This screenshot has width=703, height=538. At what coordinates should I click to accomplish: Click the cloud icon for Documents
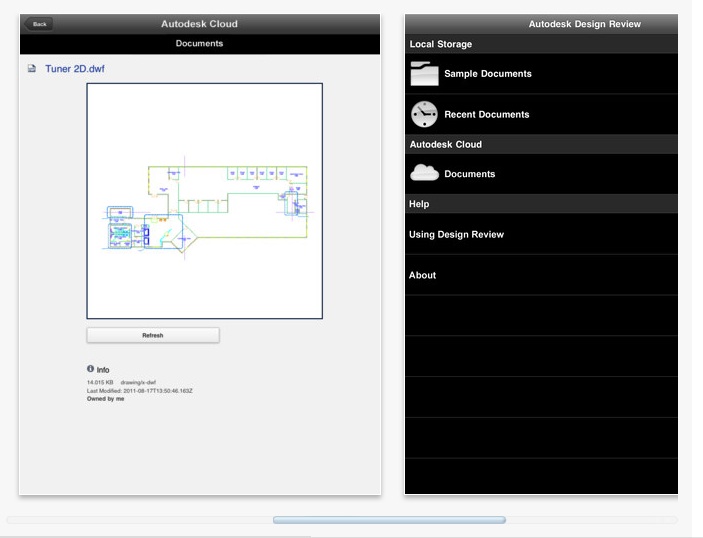(424, 173)
